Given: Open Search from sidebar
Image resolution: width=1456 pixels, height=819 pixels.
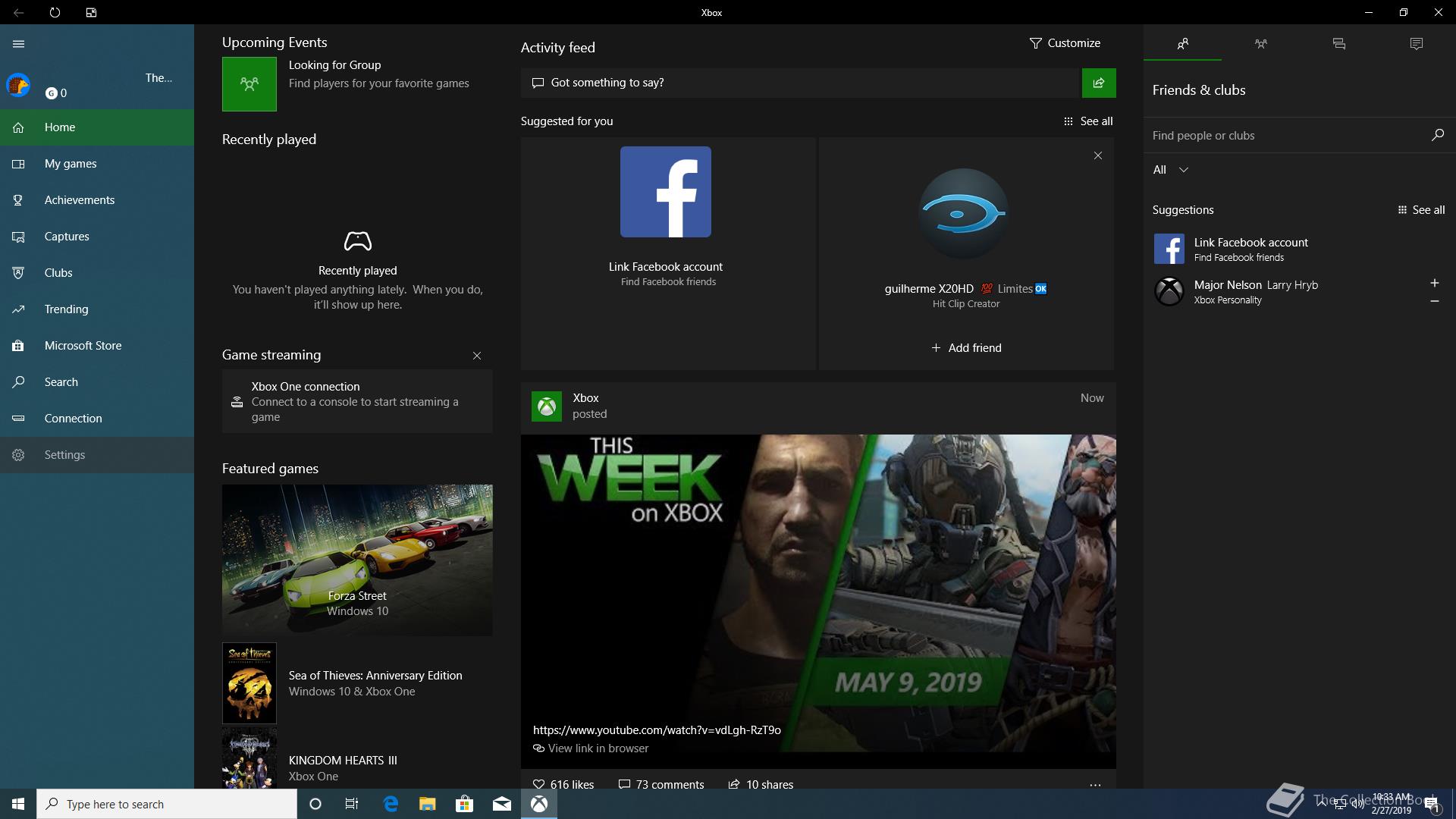Looking at the screenshot, I should coord(97,382).
